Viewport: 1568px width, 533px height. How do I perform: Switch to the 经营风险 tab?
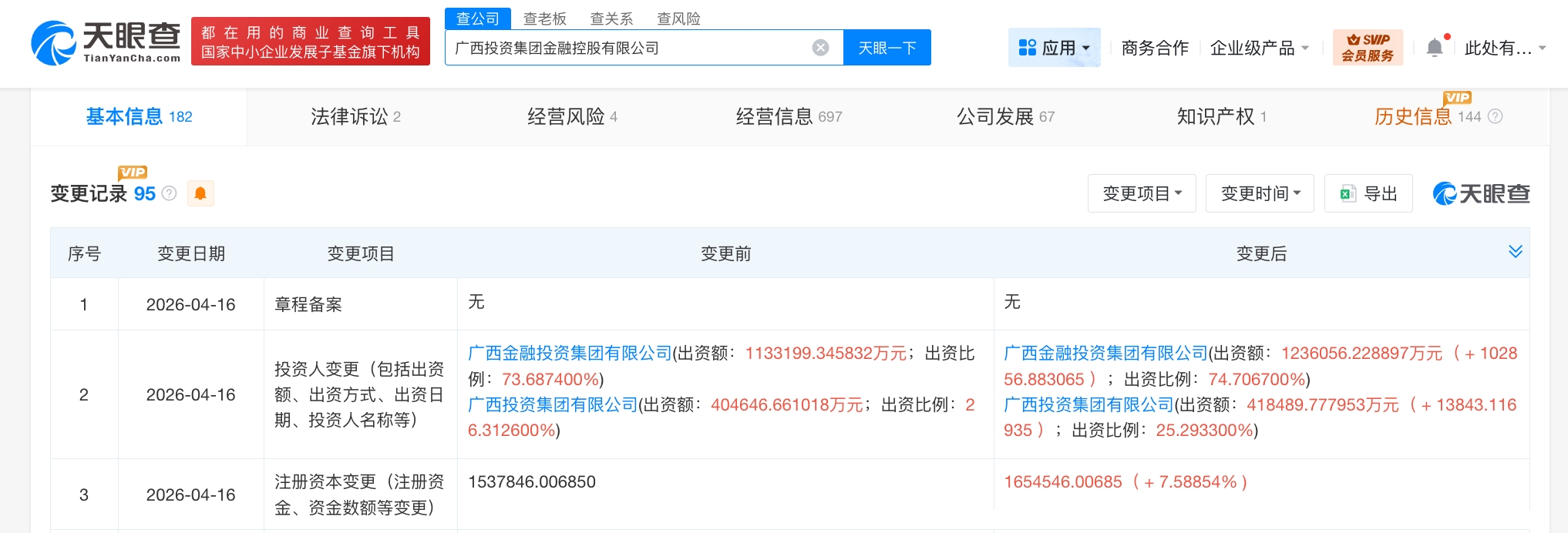point(572,116)
